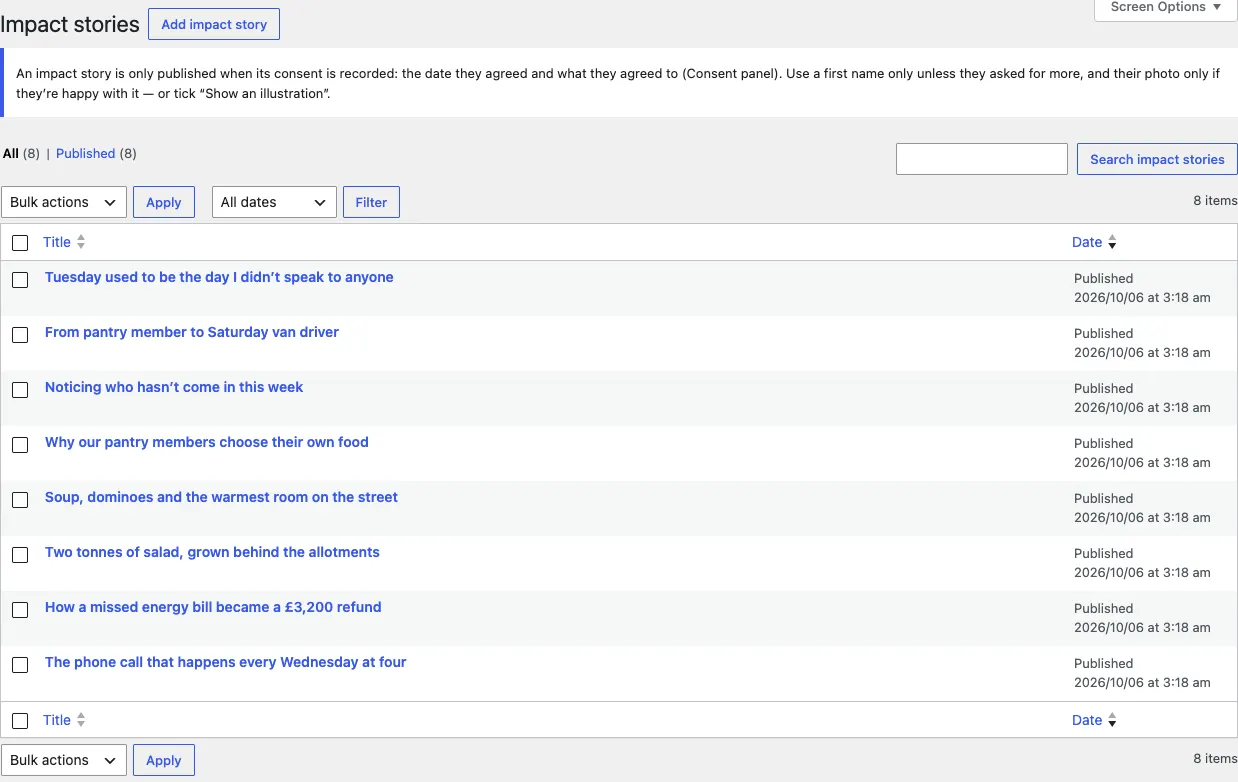Open "How a missed energy bill became a £3,200 refund"
The width and height of the screenshot is (1238, 782).
click(x=213, y=607)
